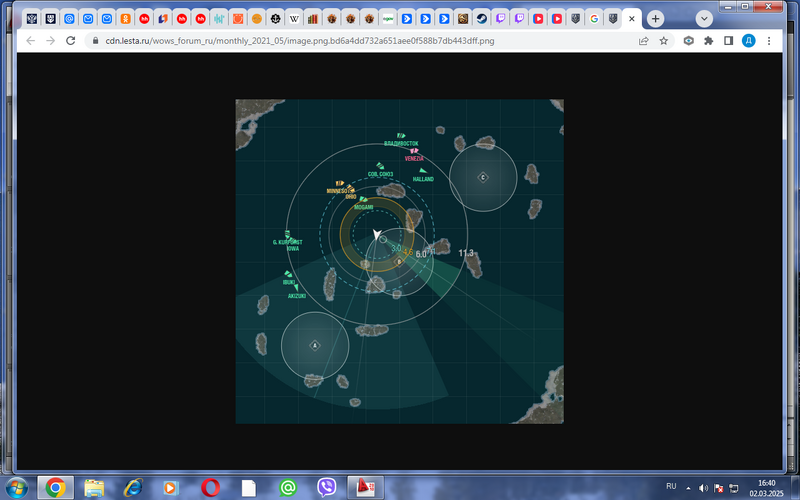The width and height of the screenshot is (800, 500).
Task: Show hidden system tray icons
Action: 688,488
